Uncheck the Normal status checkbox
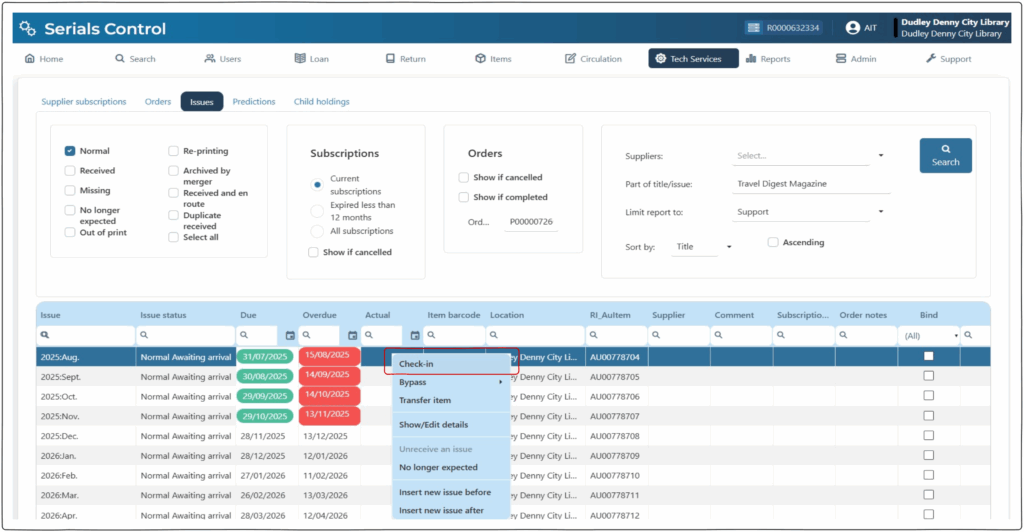Screen dimensions: 1024x532 click(x=70, y=151)
